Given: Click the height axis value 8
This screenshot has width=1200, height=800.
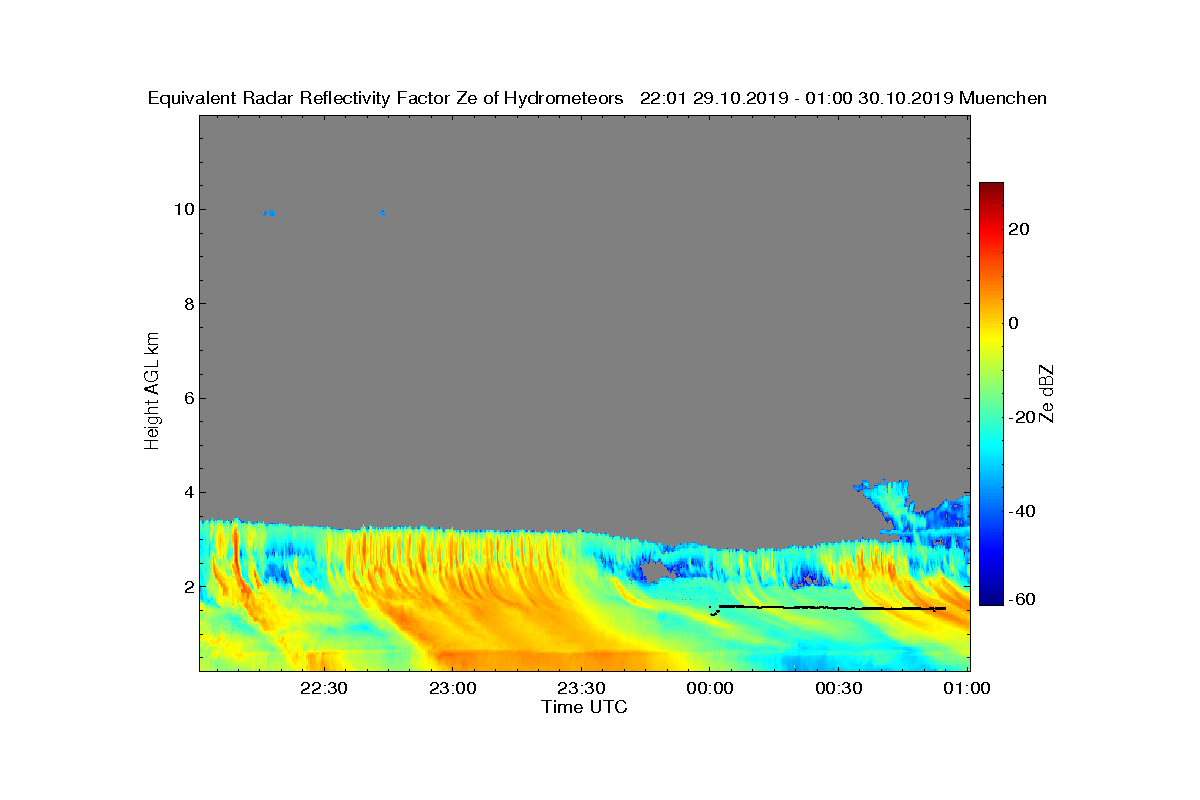Looking at the screenshot, I should (x=188, y=304).
